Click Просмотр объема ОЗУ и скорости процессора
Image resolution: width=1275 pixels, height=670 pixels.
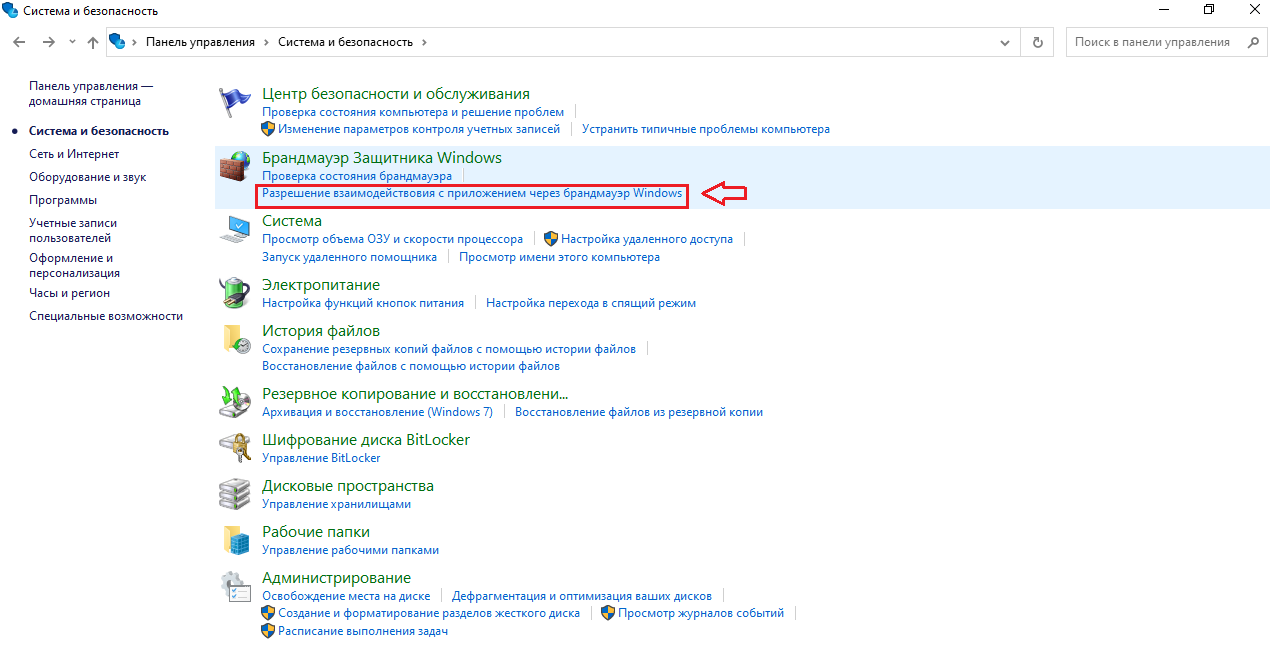[392, 239]
